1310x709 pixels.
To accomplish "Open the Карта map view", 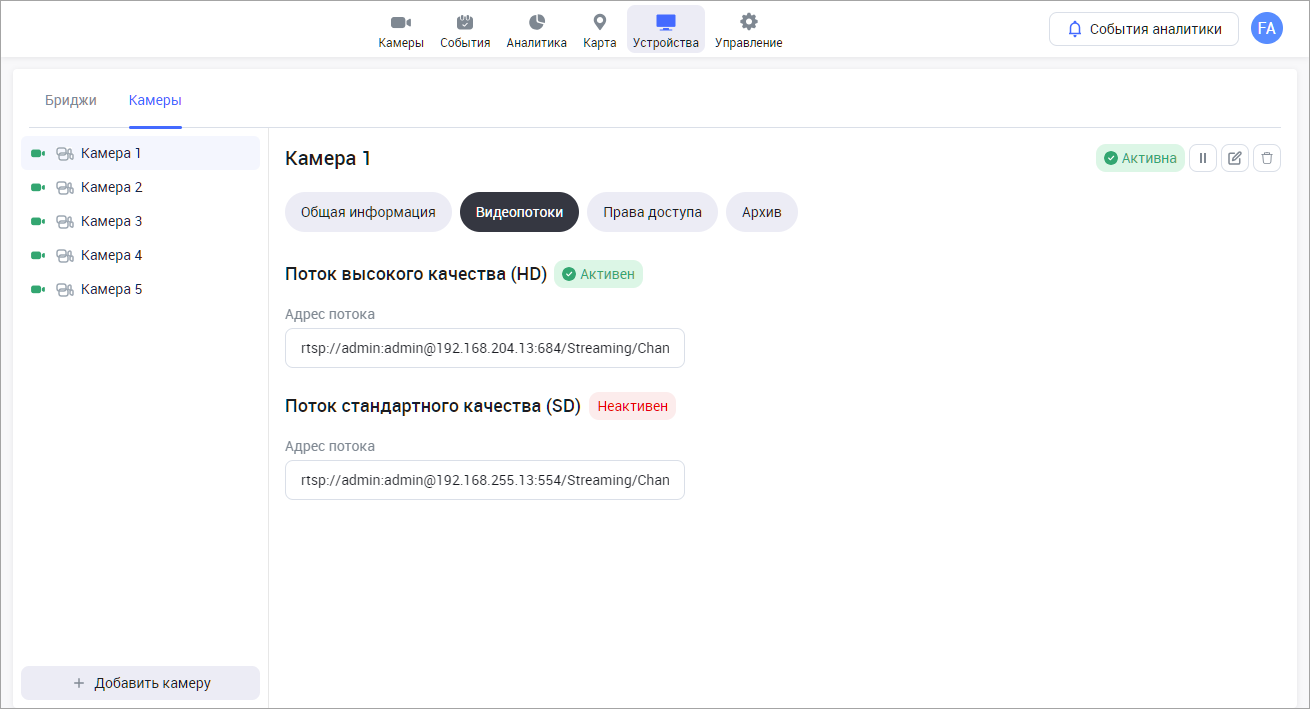I will tap(599, 30).
